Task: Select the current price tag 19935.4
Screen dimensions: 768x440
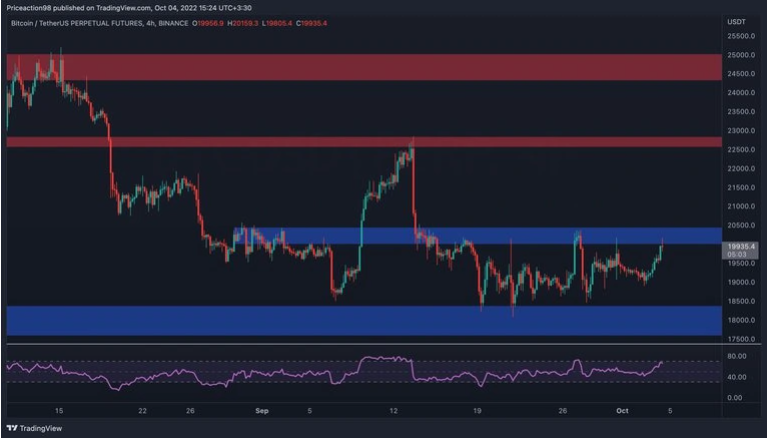Action: (741, 250)
